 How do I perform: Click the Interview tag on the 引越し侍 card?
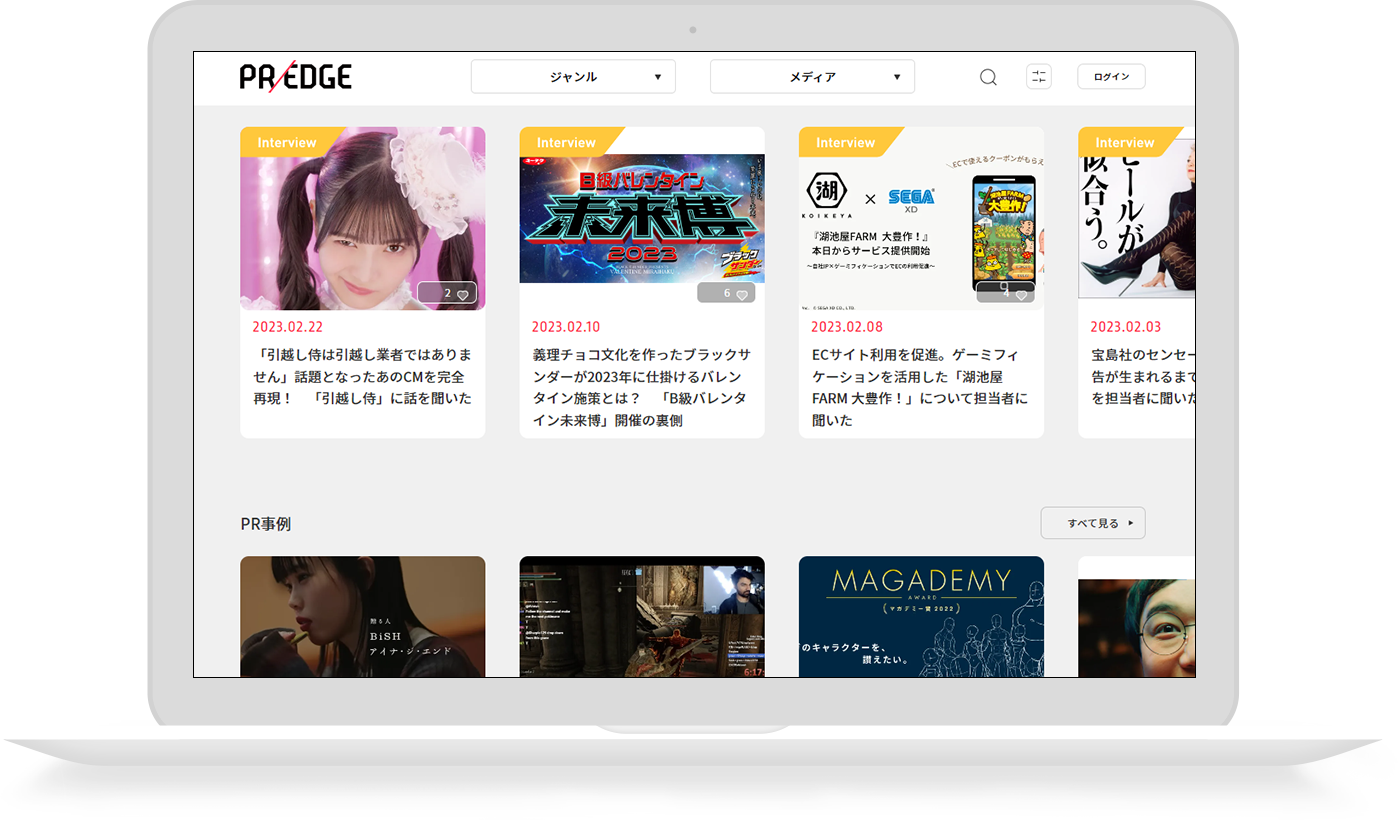(287, 143)
